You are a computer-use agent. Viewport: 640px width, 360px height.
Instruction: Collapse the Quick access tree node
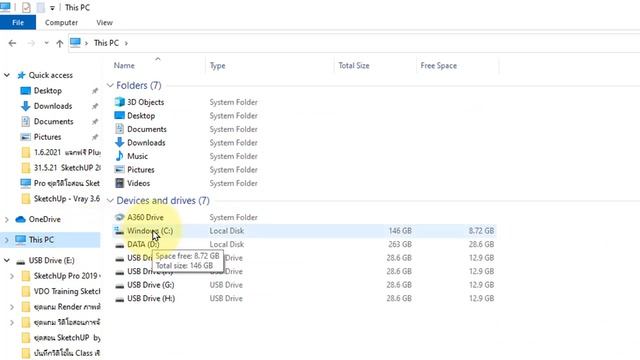click(x=7, y=75)
